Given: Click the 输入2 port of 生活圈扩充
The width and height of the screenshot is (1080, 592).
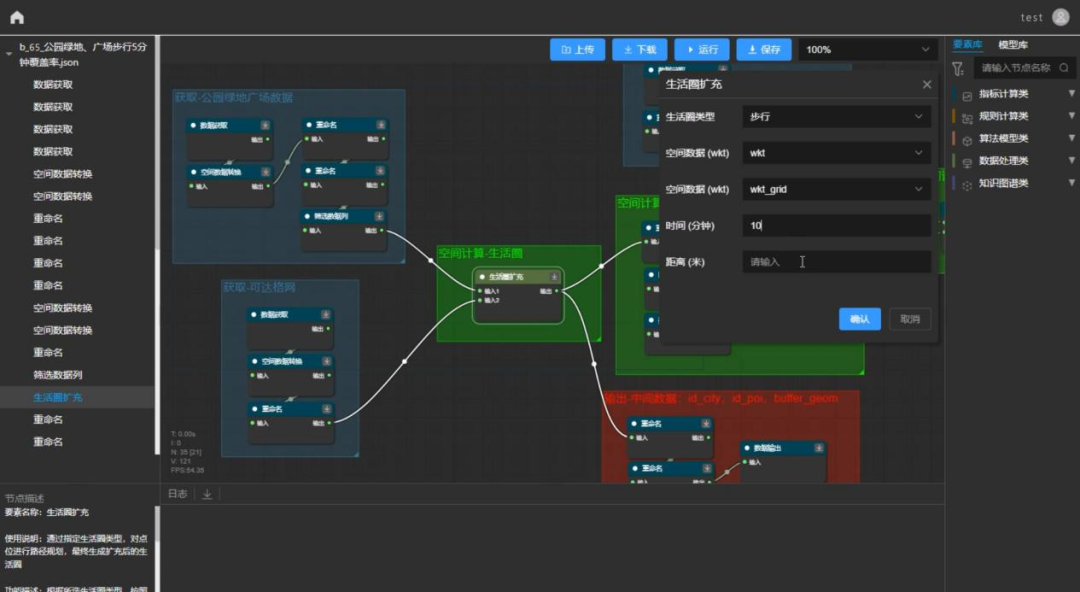Looking at the screenshot, I should click(480, 300).
